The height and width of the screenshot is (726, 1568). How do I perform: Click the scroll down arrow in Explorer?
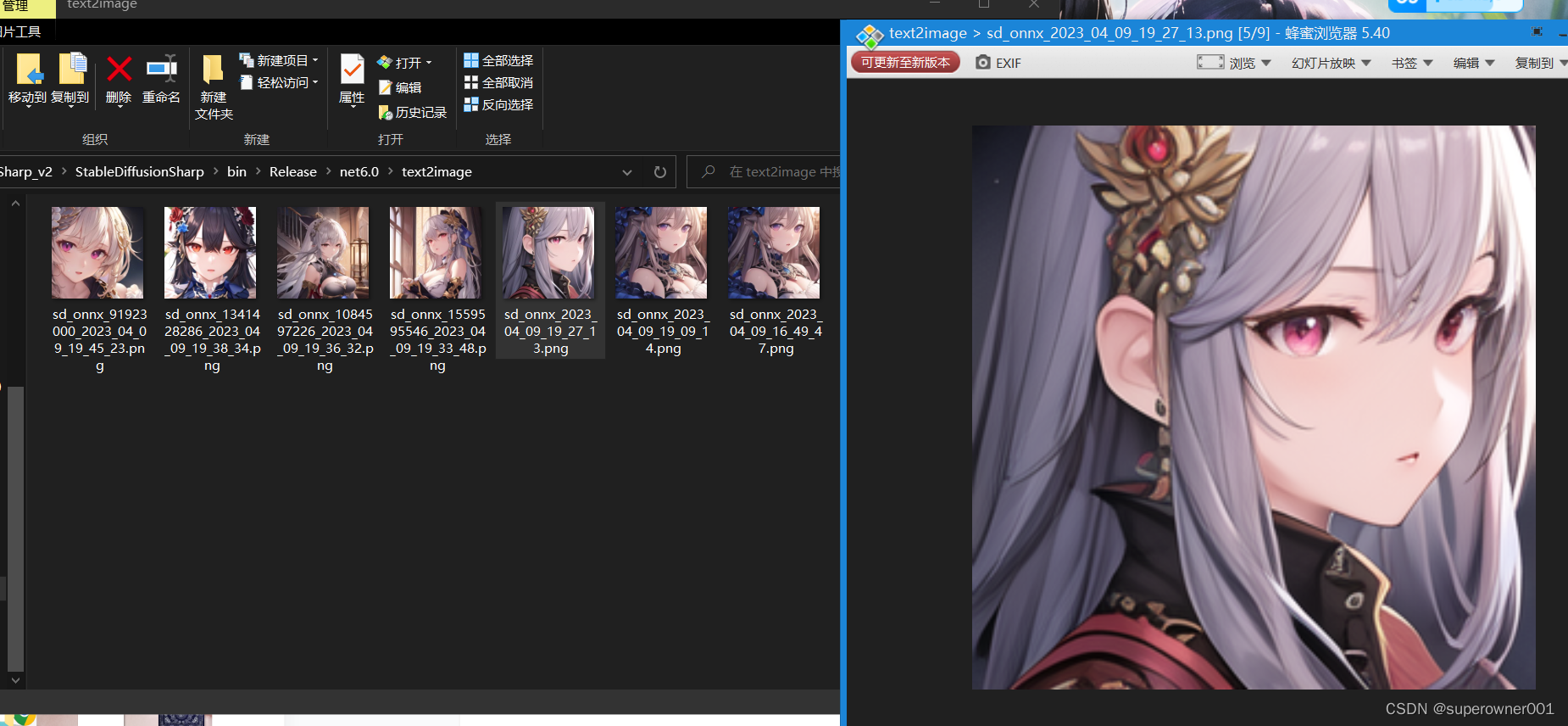coord(15,679)
